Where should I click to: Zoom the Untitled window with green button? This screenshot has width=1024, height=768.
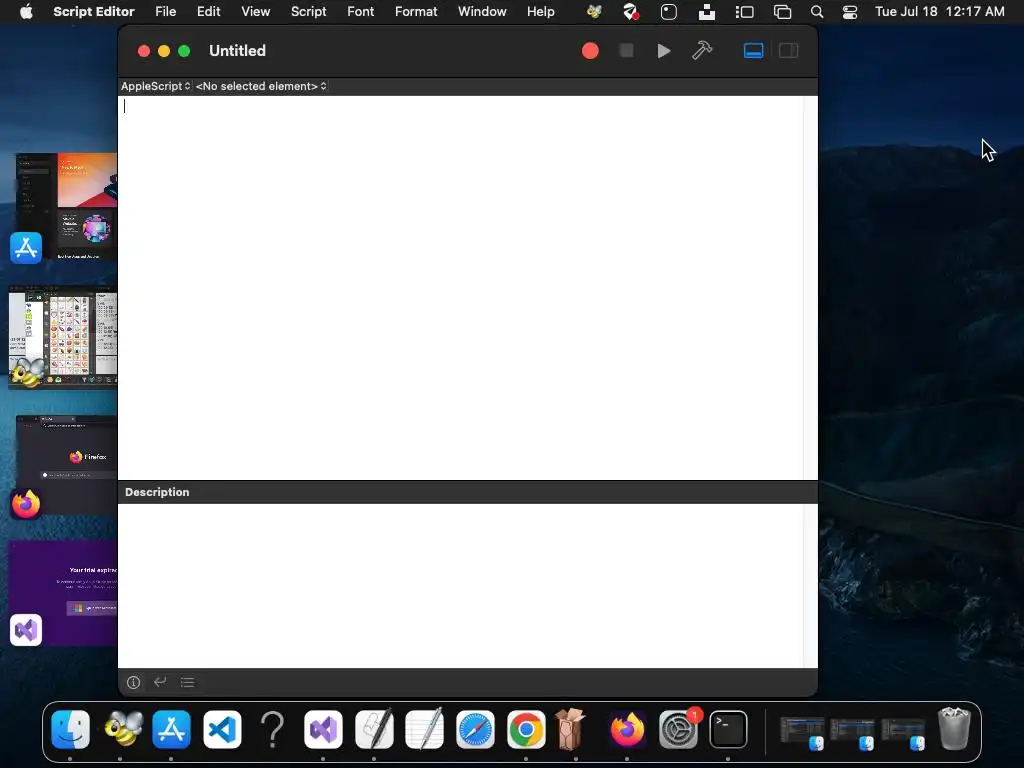point(184,51)
